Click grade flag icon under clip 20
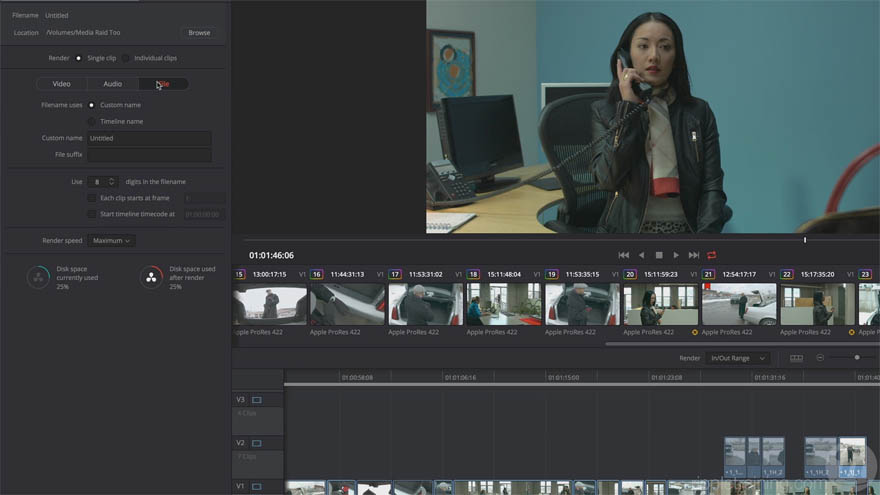The height and width of the screenshot is (495, 880). click(x=695, y=332)
